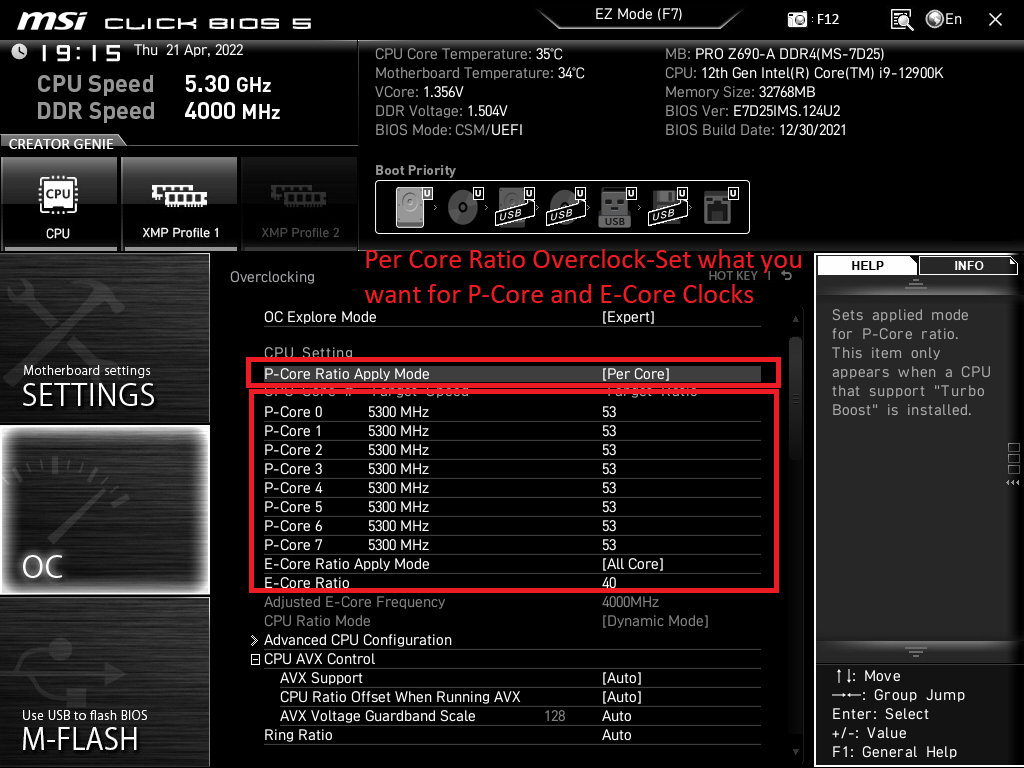Click the CPU Ratio Mode [Dynamic Mode] value
Image resolution: width=1024 pixels, height=768 pixels.
pos(655,621)
